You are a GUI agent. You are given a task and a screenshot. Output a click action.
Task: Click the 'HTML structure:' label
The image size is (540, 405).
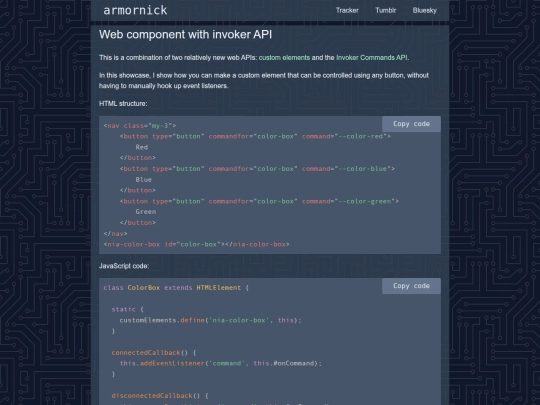coord(123,104)
